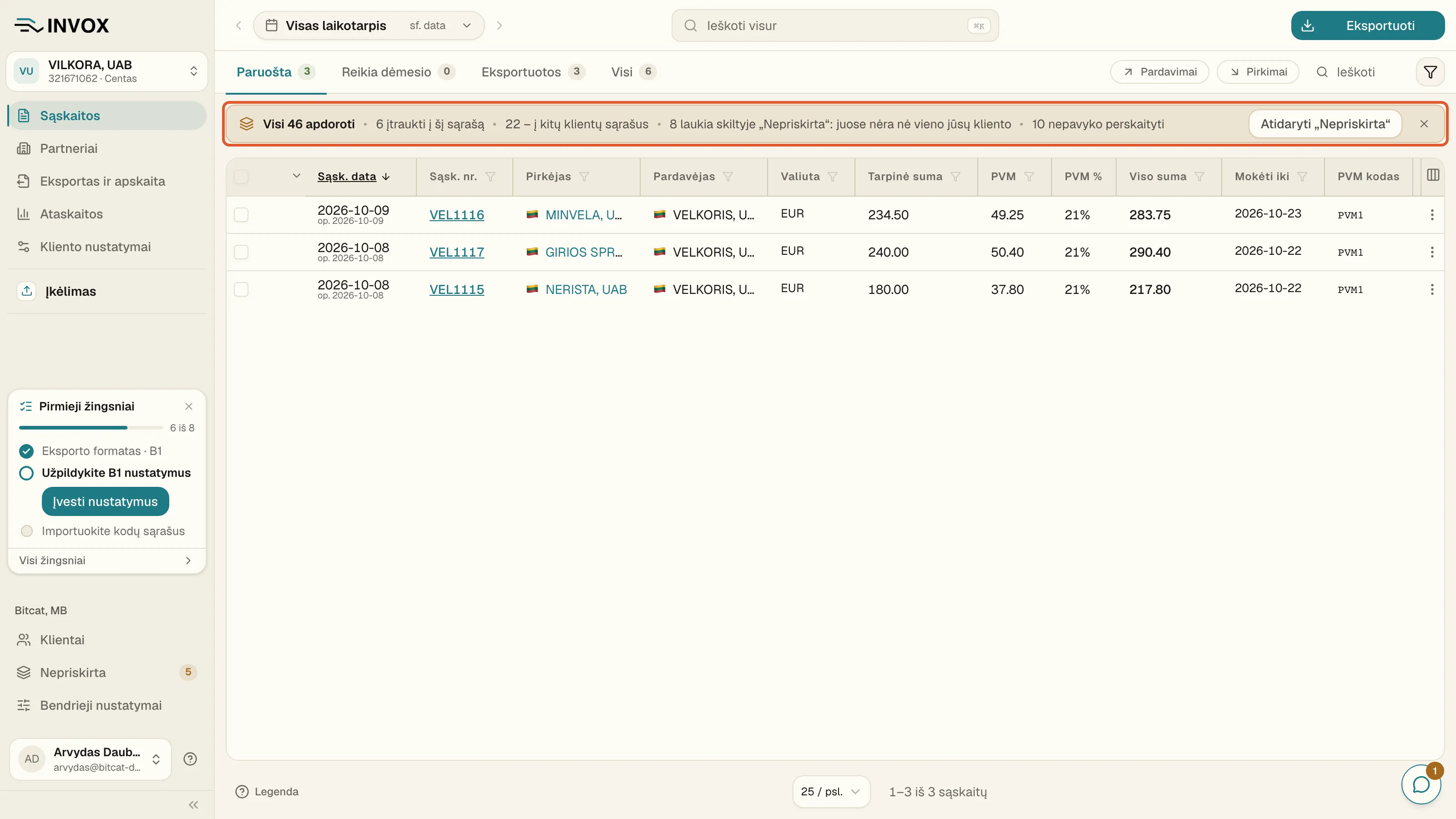This screenshot has width=1456, height=819.
Task: Open row actions for VEL1115
Action: point(1432,289)
